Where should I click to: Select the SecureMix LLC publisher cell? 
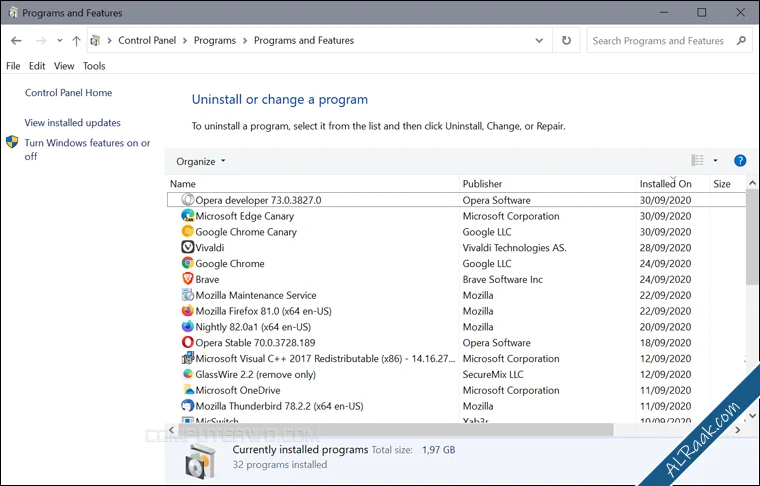pyautogui.click(x=493, y=374)
